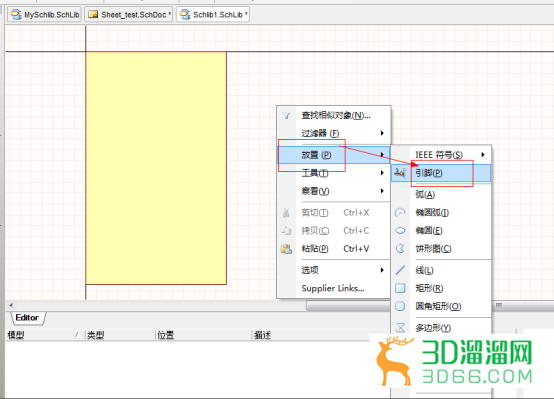
Task: Click the copy icon beside 拷贝(C)
Action: tap(286, 231)
